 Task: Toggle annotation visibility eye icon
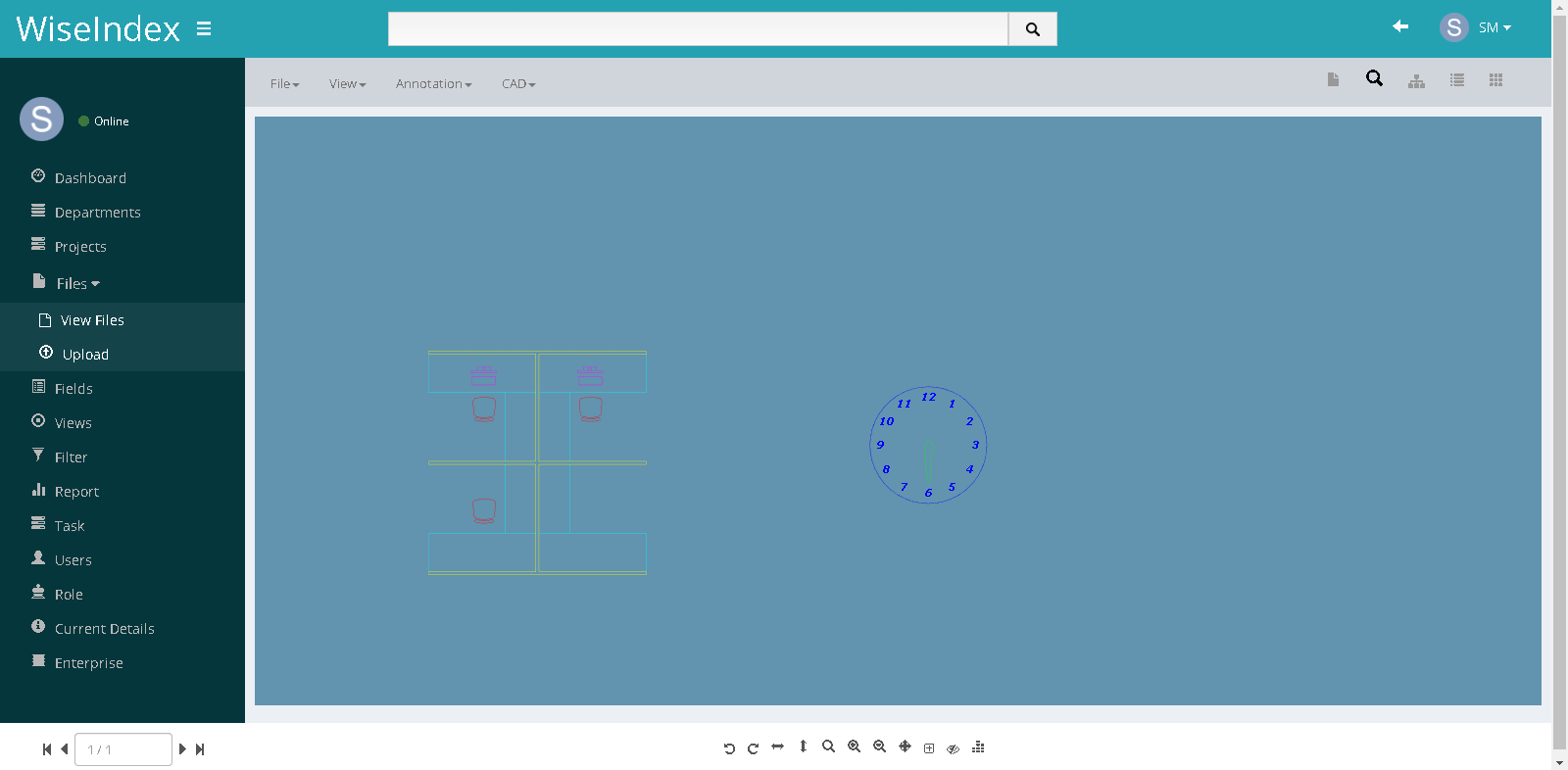[x=953, y=748]
